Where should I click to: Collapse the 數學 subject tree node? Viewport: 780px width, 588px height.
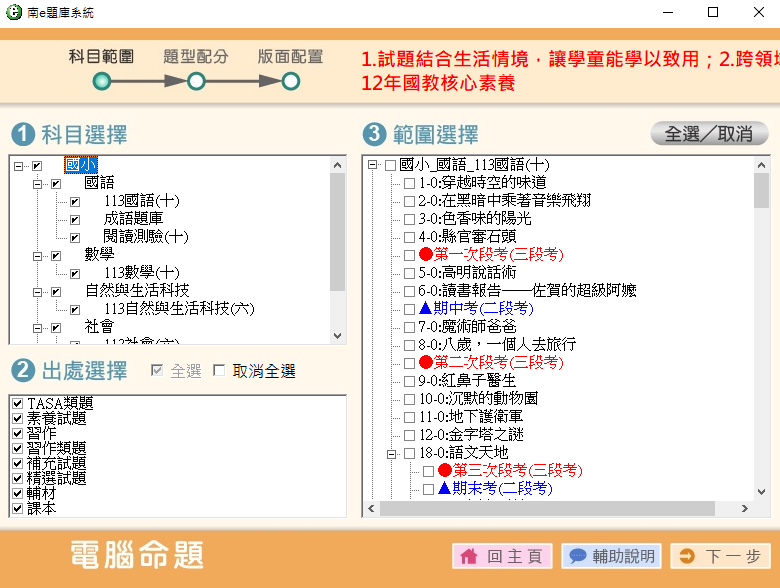click(x=37, y=255)
